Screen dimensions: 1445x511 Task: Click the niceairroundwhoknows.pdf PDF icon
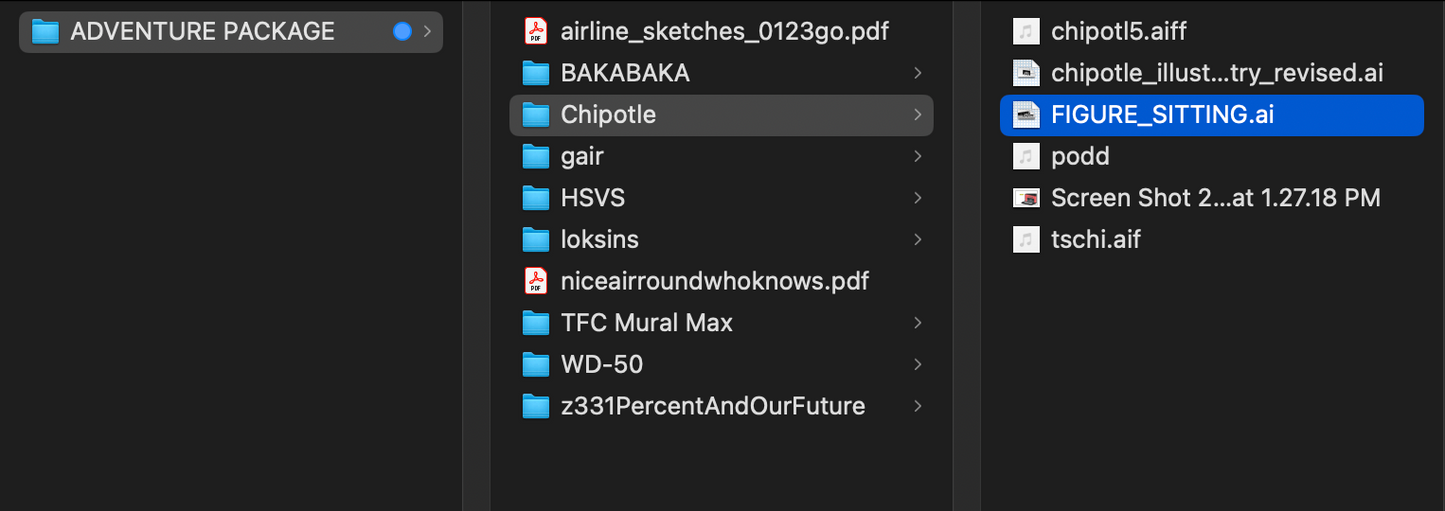coord(537,281)
